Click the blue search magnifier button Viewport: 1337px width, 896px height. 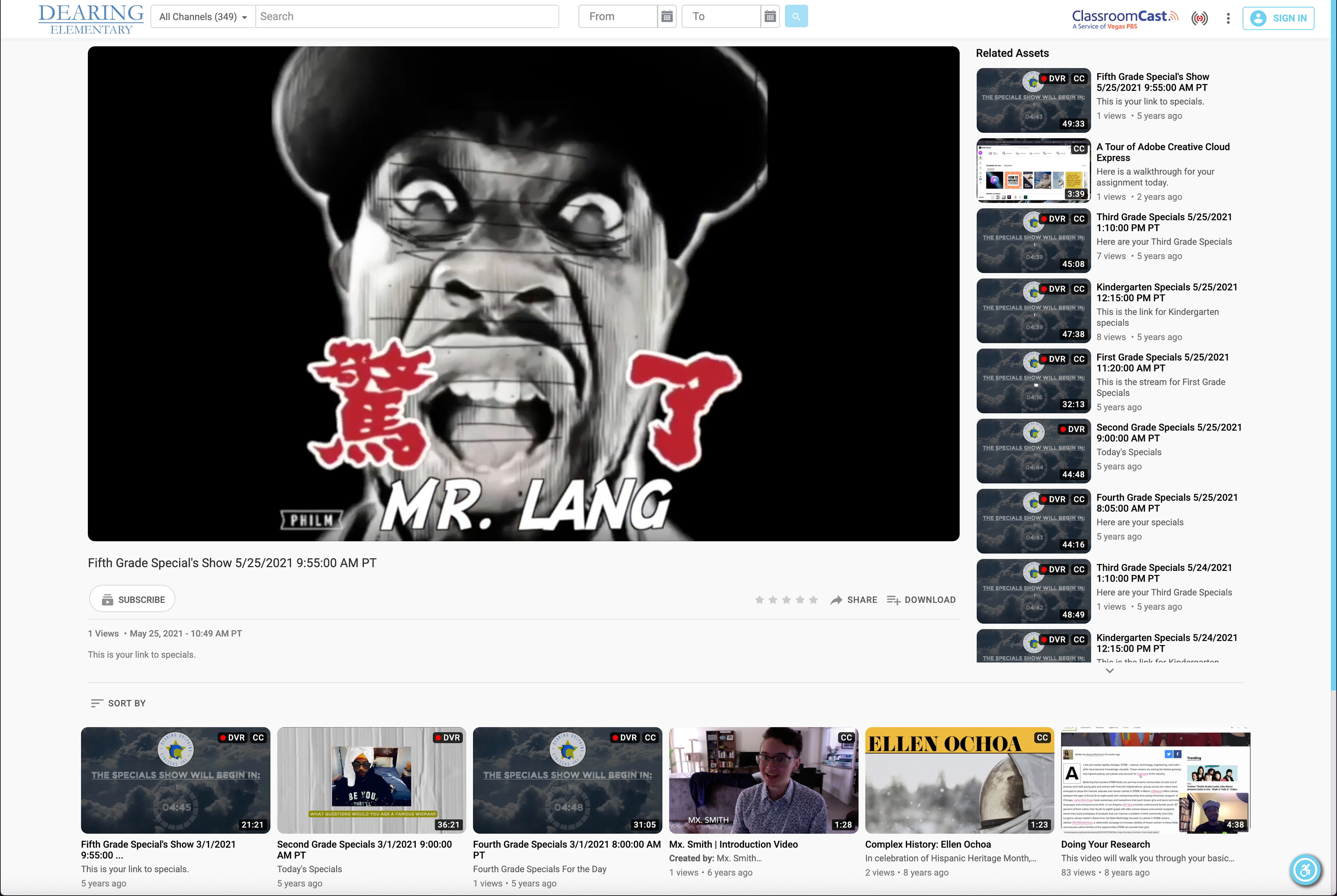(x=796, y=17)
